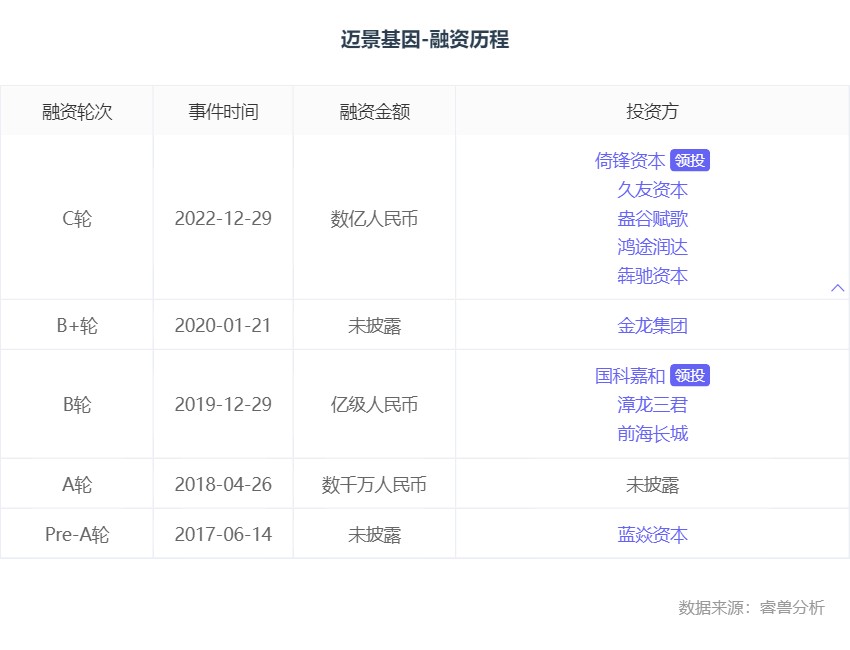Open investor link 前海长城

pos(652,434)
